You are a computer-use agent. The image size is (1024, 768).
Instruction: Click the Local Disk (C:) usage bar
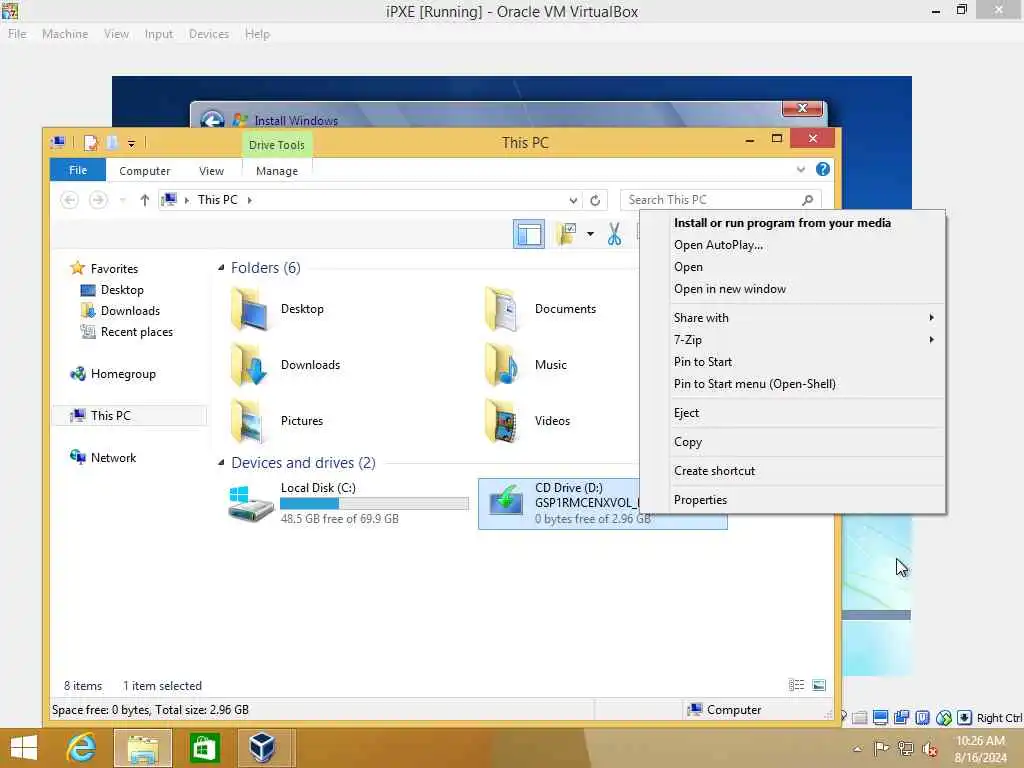(x=374, y=504)
